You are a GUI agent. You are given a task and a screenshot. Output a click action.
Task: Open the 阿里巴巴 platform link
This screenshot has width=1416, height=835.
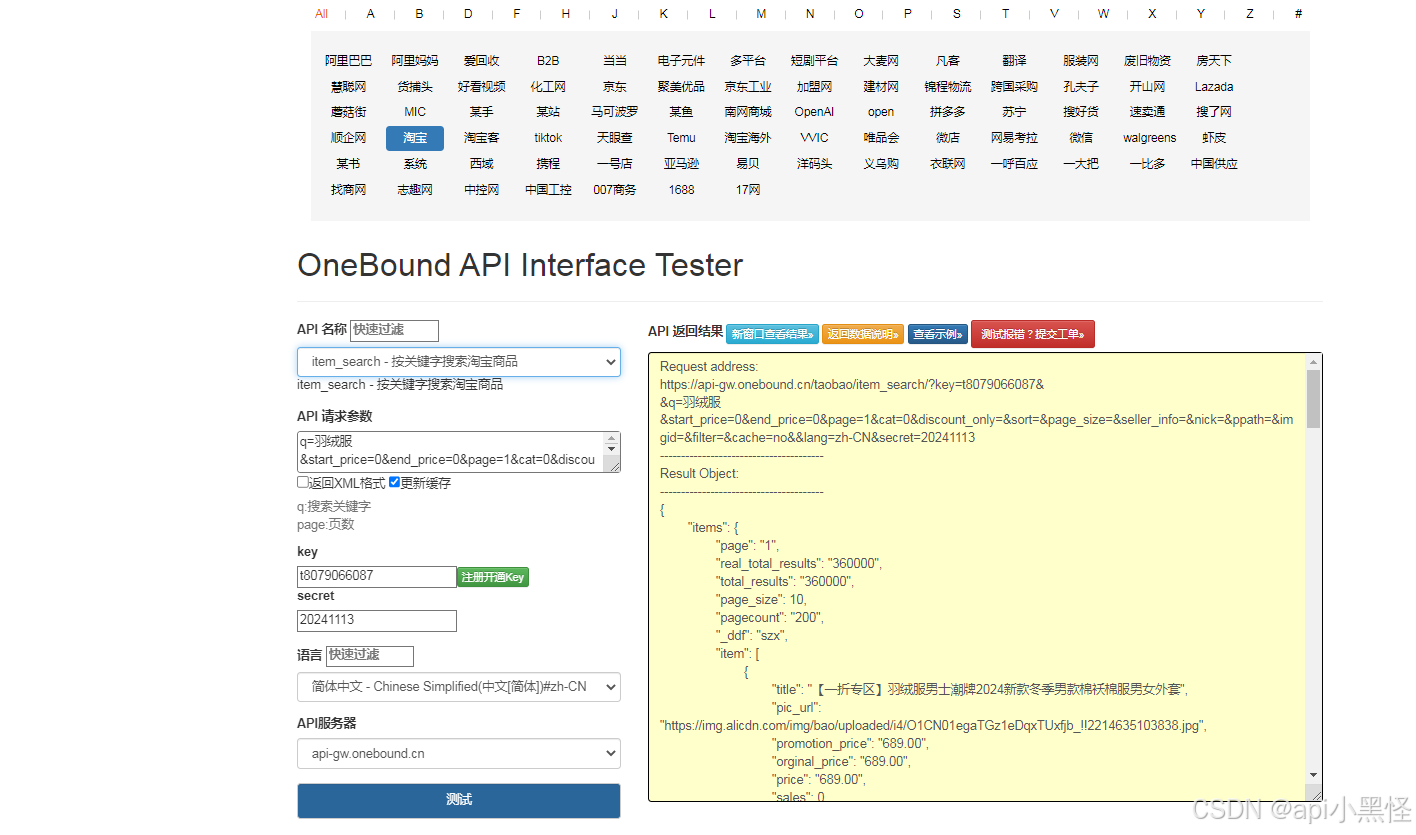click(348, 61)
